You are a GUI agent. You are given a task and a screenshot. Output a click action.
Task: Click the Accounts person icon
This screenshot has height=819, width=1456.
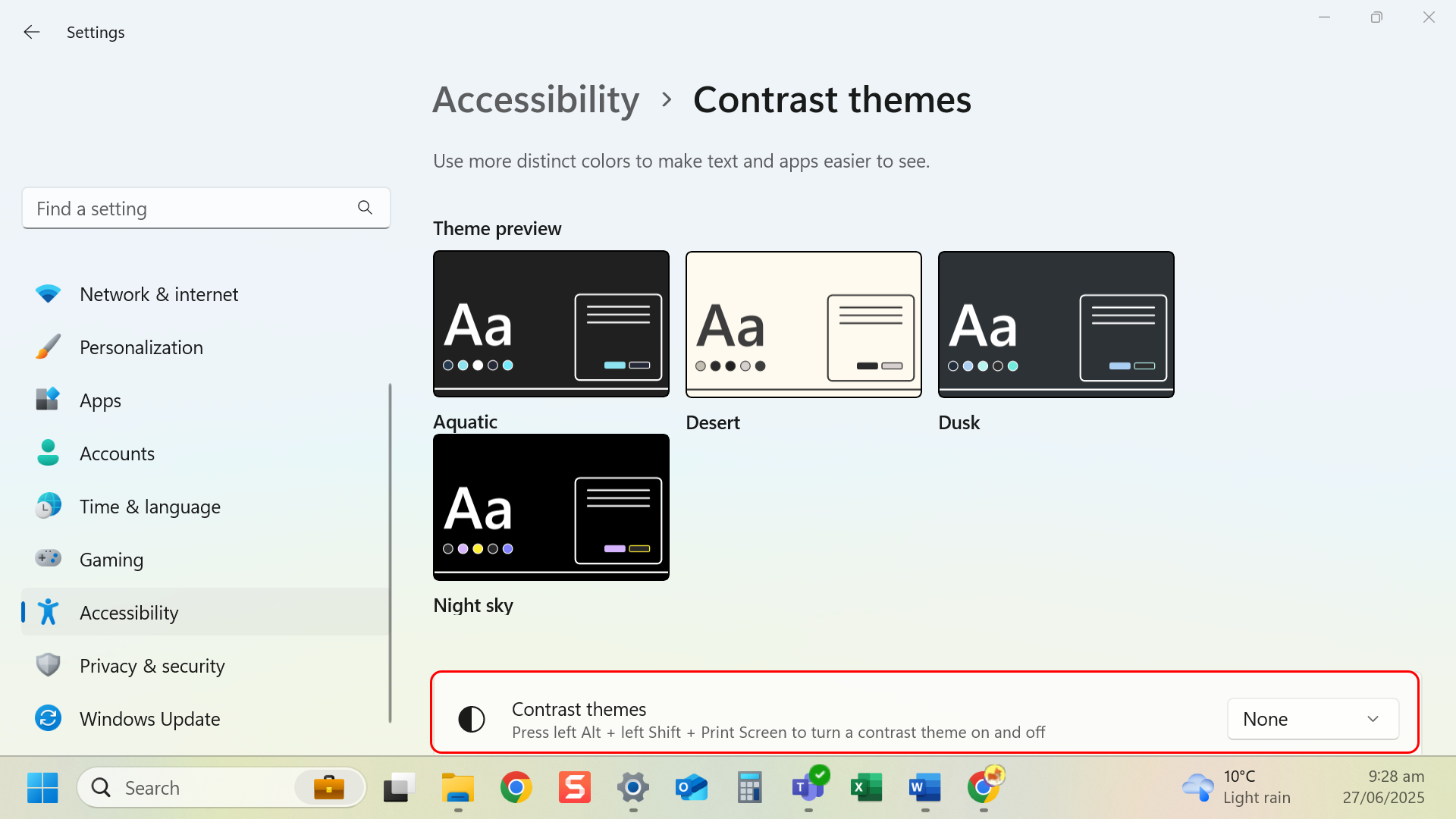[48, 453]
